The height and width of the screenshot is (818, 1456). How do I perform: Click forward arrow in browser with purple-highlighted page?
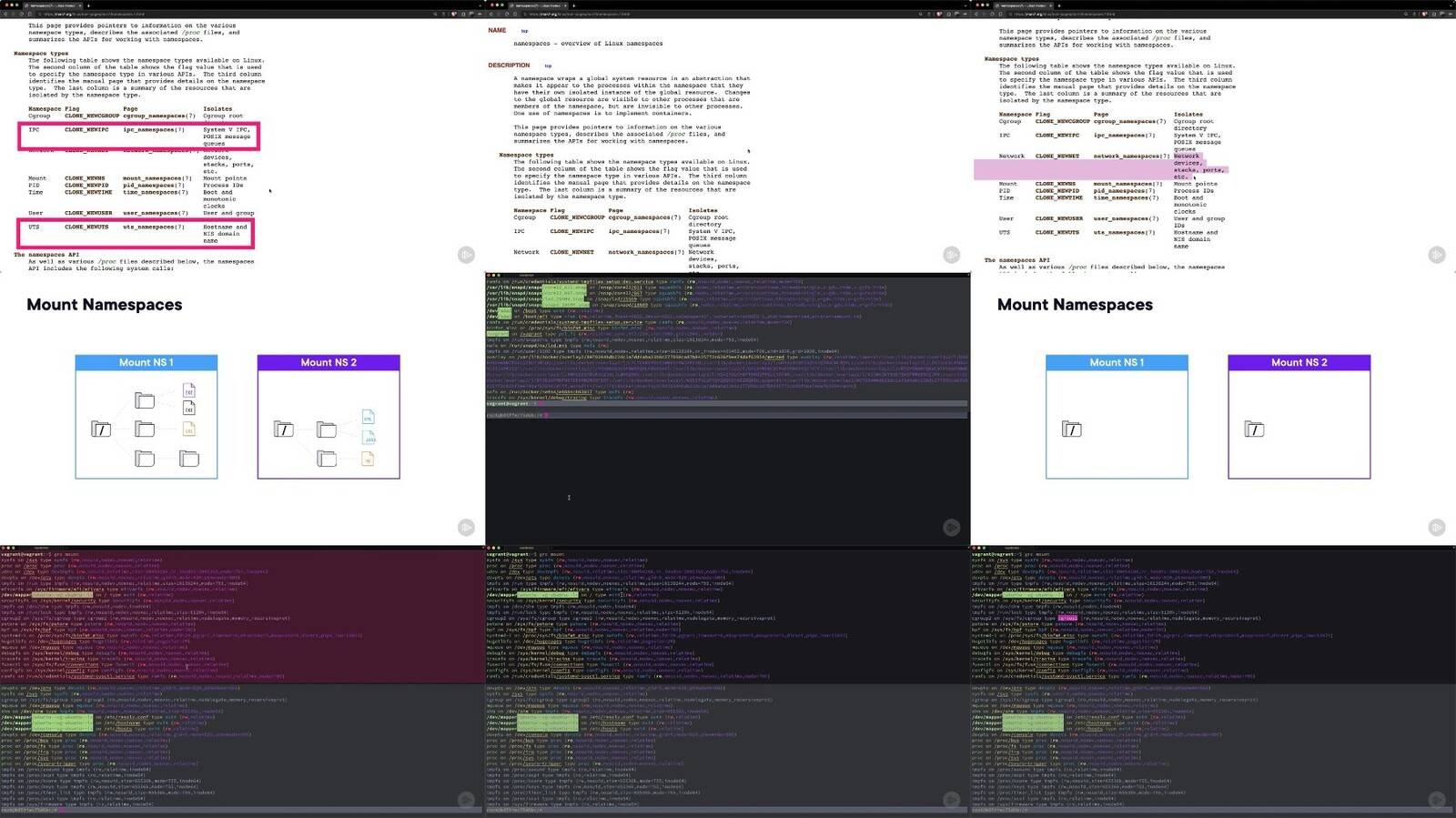[984, 14]
